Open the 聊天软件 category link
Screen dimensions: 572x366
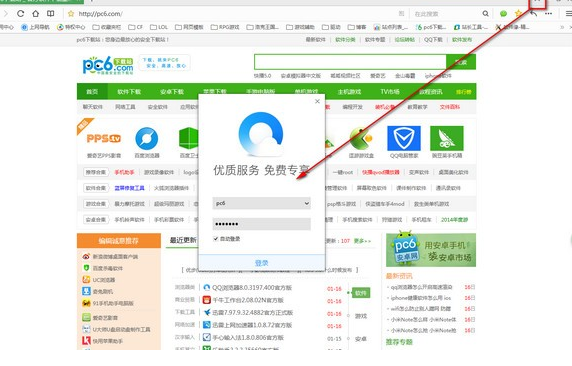point(93,107)
